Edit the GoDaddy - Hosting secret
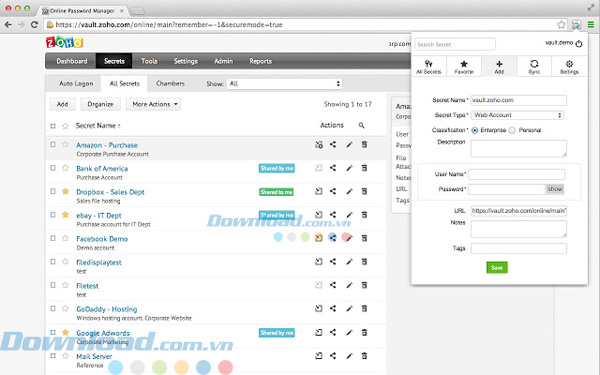Image resolution: width=600 pixels, height=375 pixels. [349, 308]
